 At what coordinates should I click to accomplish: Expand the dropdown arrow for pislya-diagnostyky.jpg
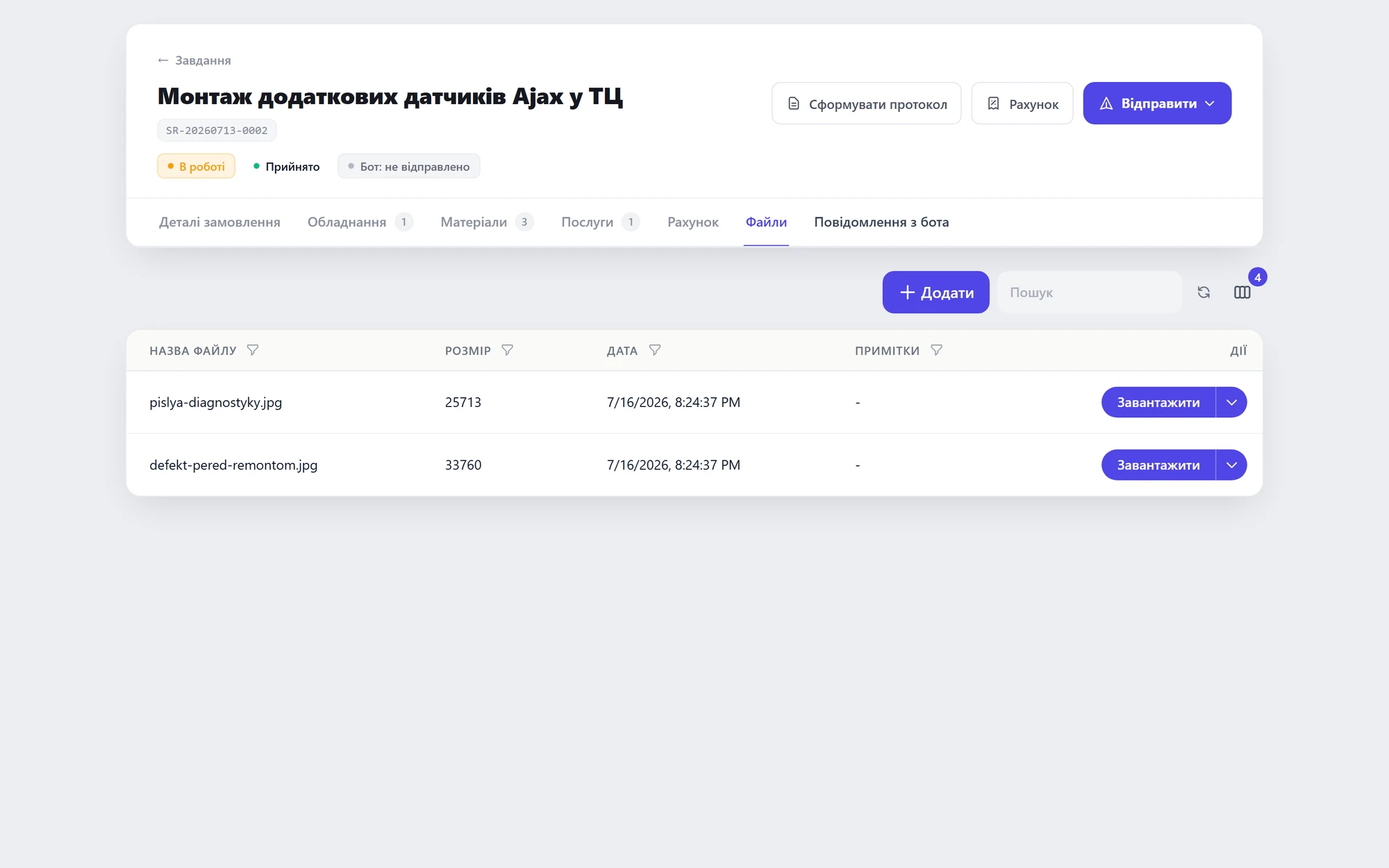click(x=1231, y=402)
